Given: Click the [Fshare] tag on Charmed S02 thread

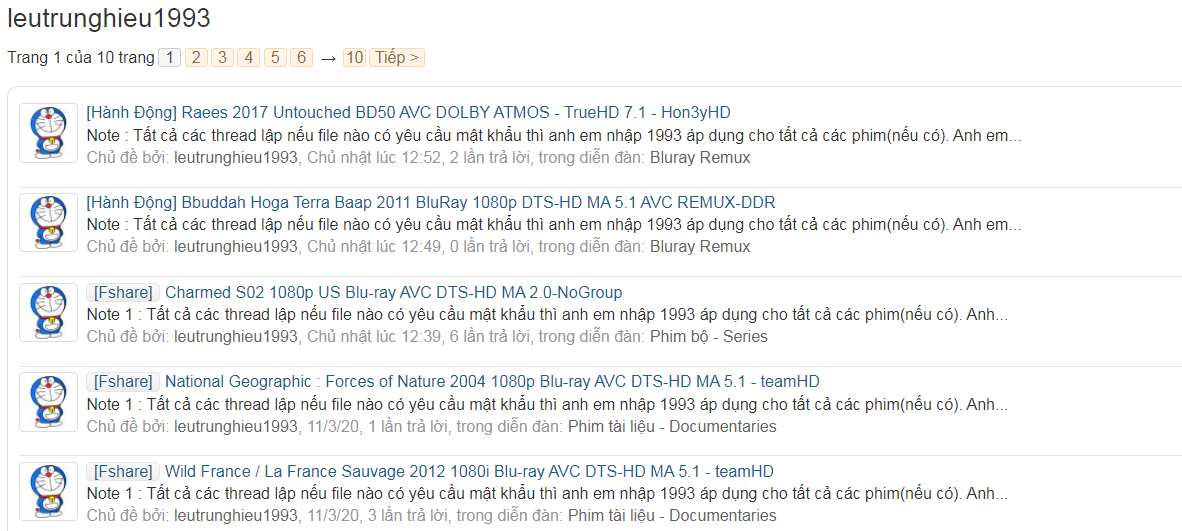Looking at the screenshot, I should tap(123, 292).
